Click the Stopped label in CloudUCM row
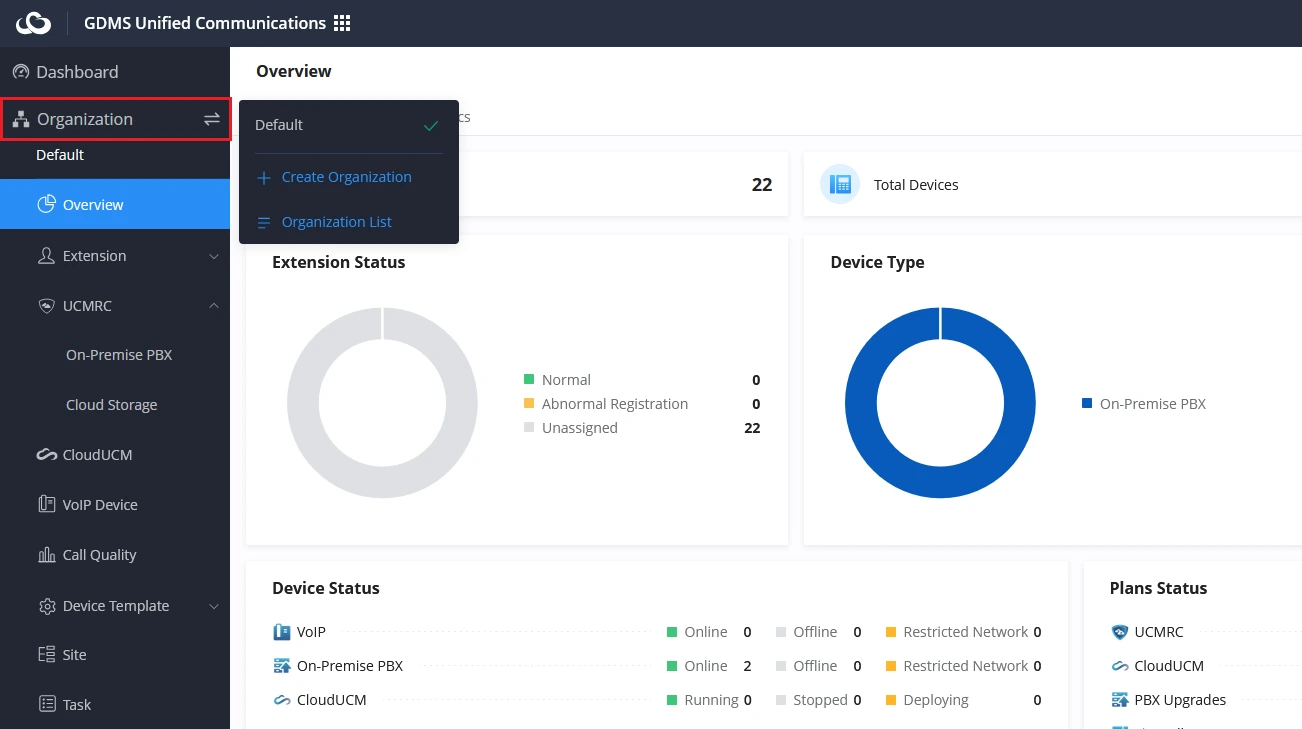 821,700
